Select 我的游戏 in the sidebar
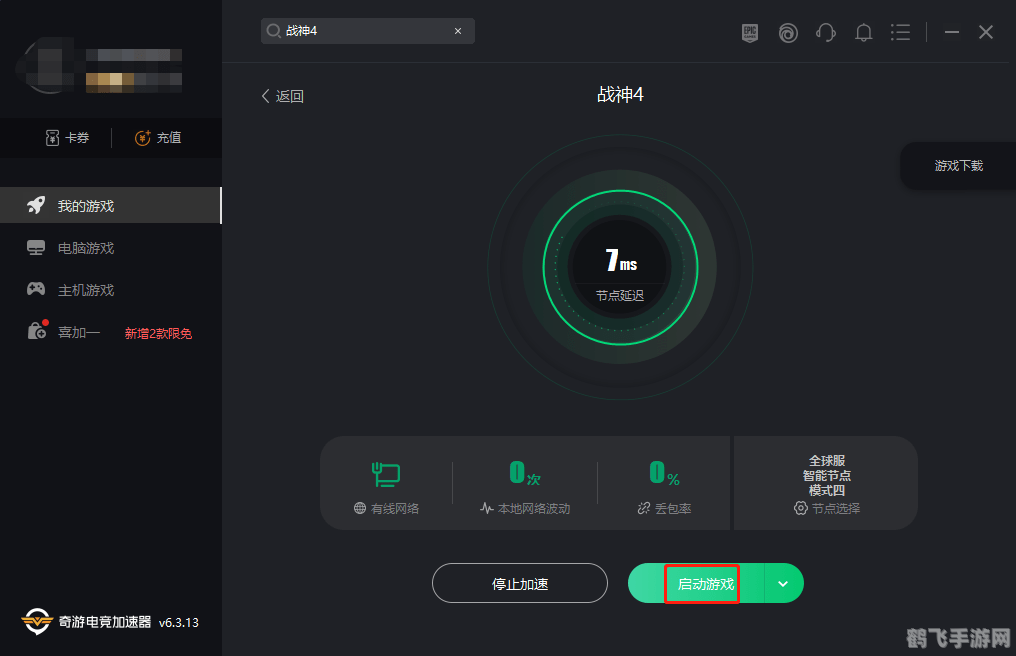The width and height of the screenshot is (1016, 656). pyautogui.click(x=85, y=206)
